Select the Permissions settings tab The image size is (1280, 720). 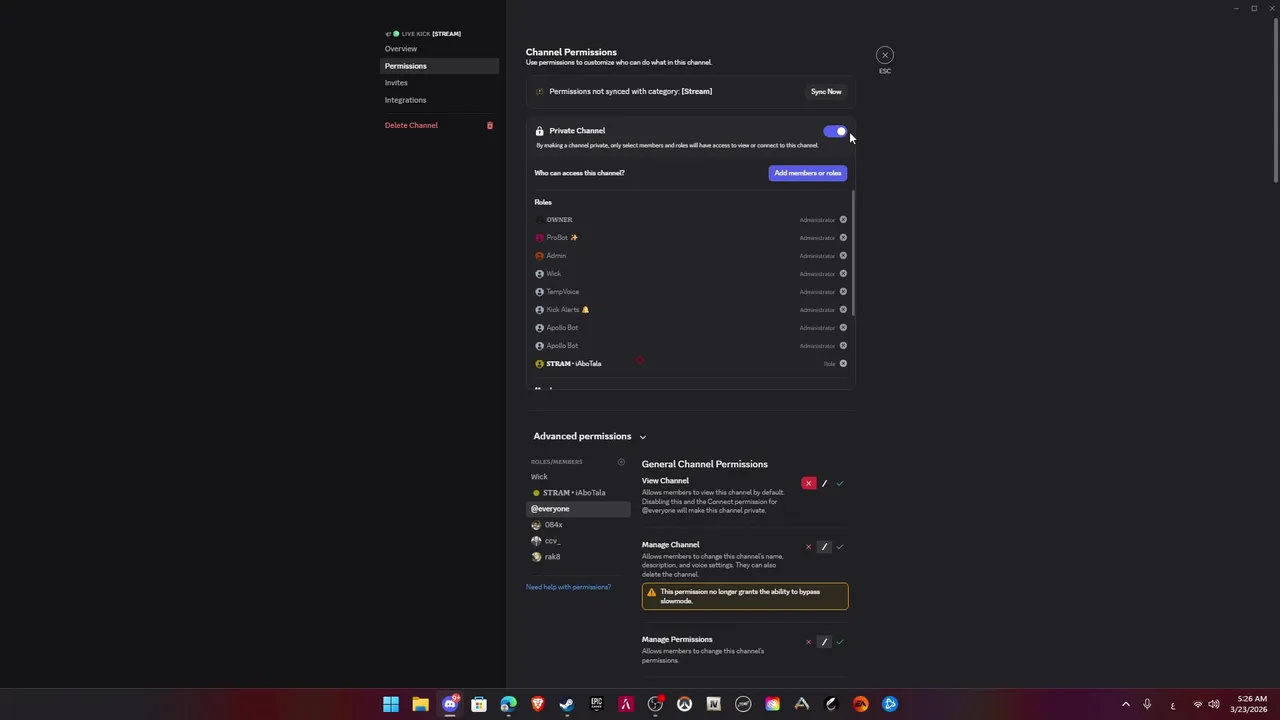(440, 66)
